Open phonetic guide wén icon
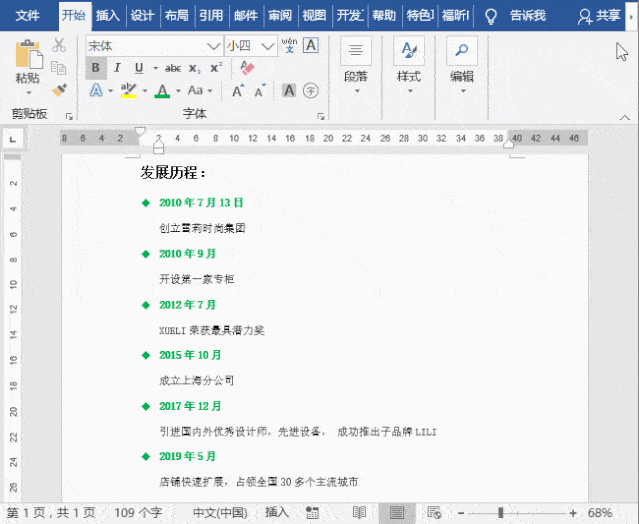This screenshot has height=524, width=639. 289,45
